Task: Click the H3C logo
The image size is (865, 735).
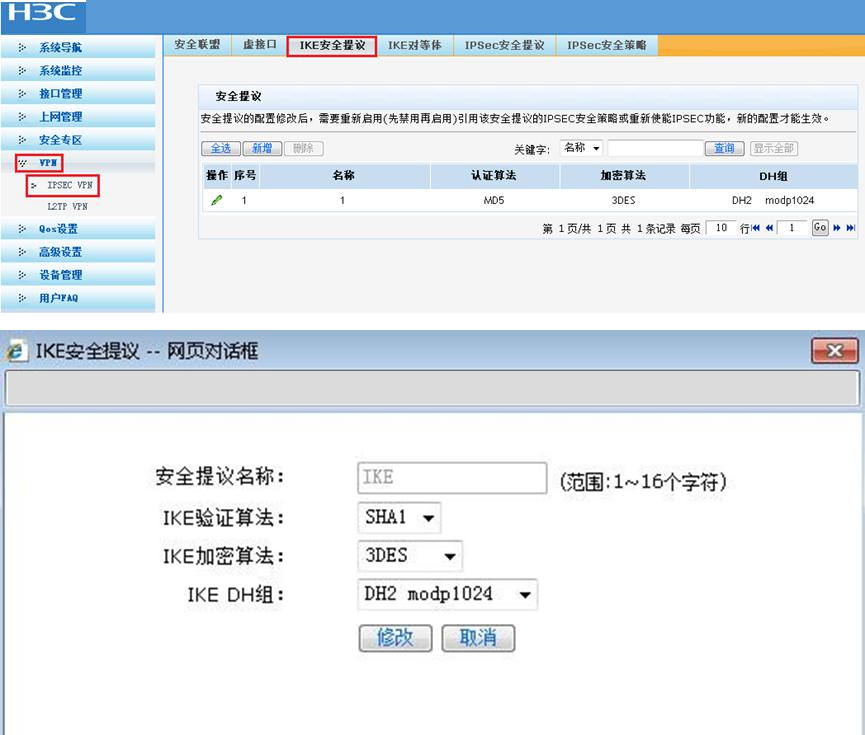Action: [43, 13]
